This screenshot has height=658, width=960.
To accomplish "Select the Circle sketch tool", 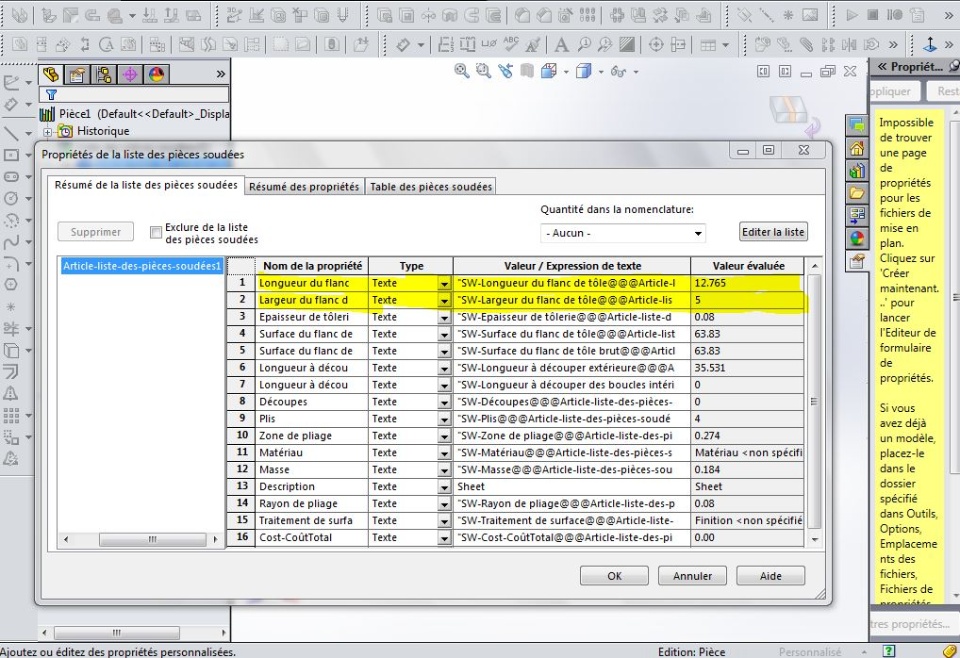I will pyautogui.click(x=11, y=198).
